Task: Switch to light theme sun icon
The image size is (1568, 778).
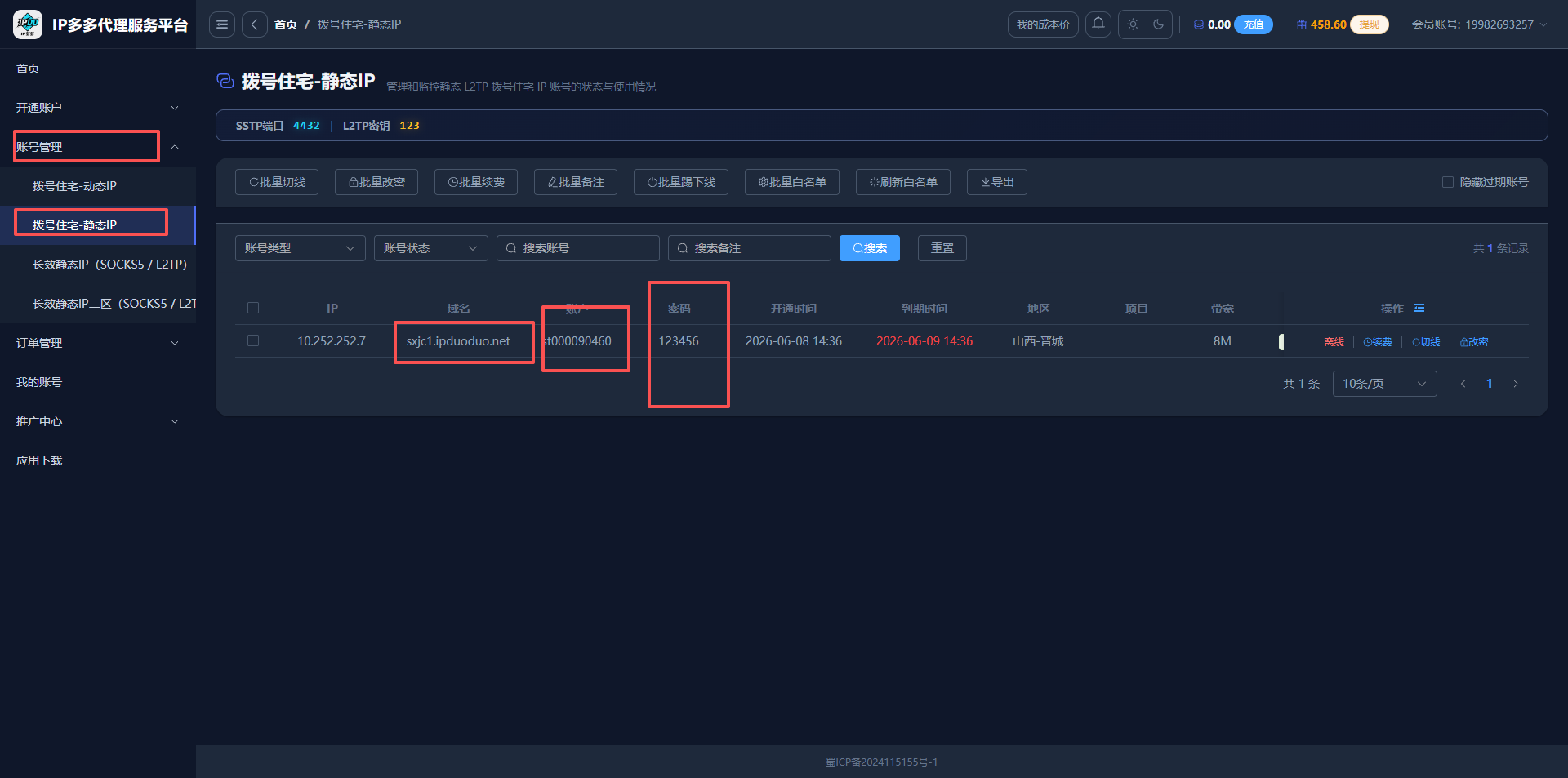Action: pos(1133,24)
